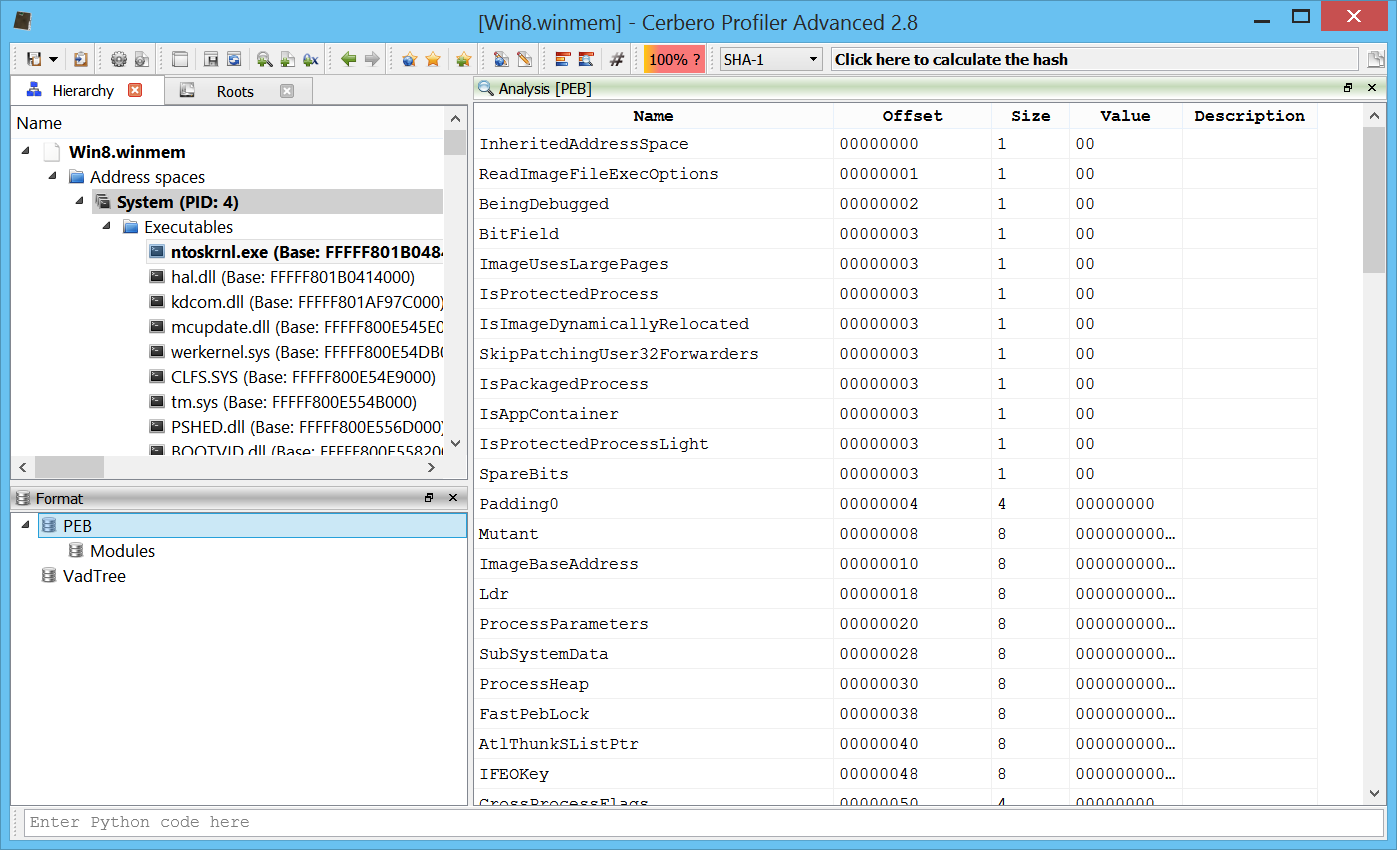Collapse the PEB node in Format panel
Viewport: 1397px width, 850px height.
(x=25, y=525)
